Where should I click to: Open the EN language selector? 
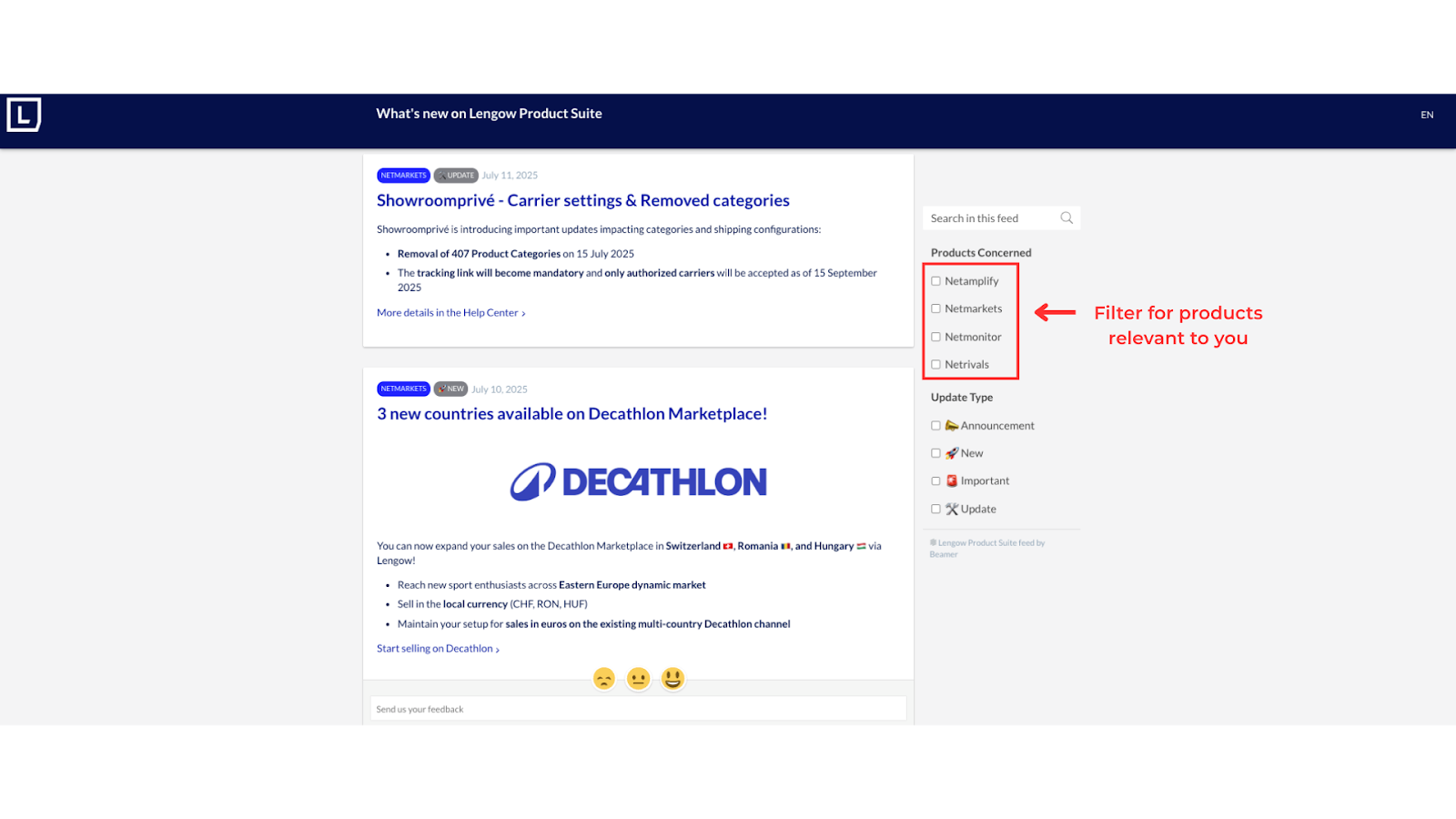click(1426, 115)
